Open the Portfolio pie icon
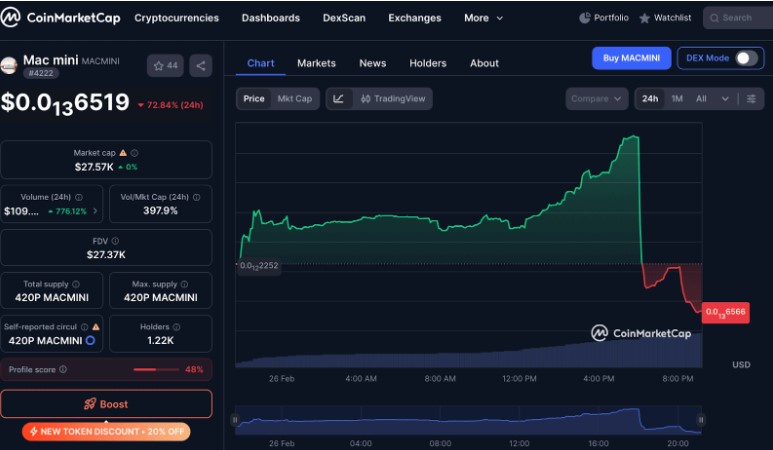The width and height of the screenshot is (773, 450). coord(585,18)
